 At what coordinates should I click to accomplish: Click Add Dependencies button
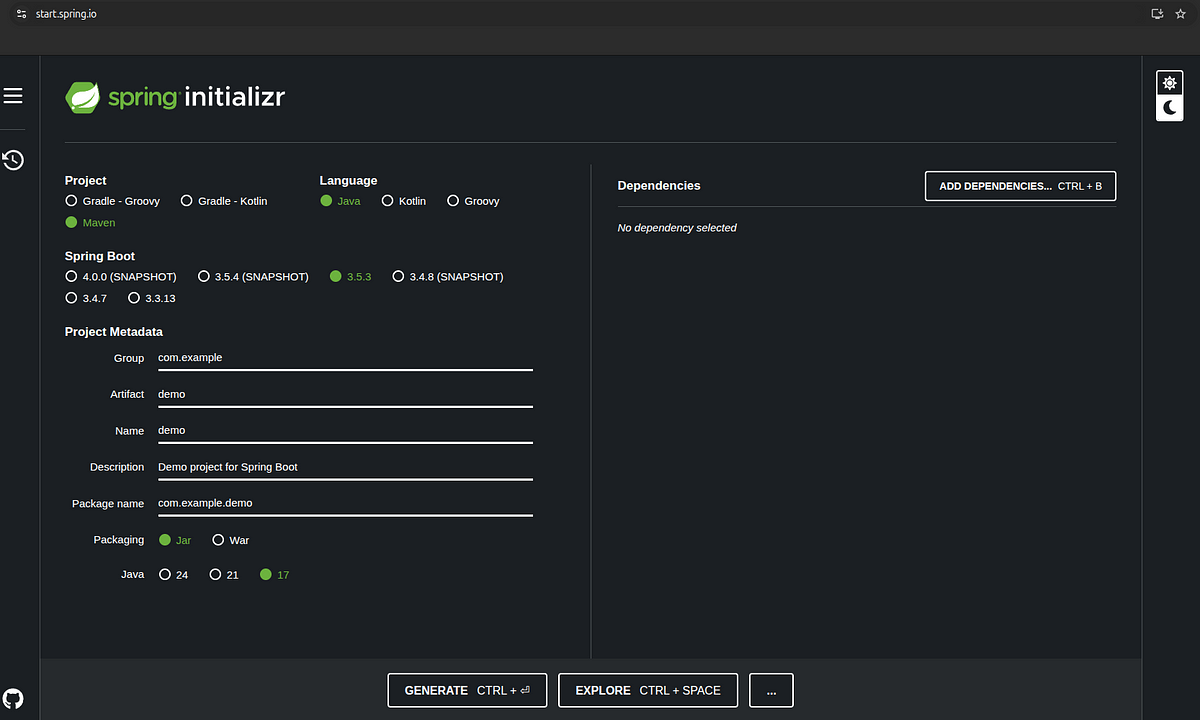click(x=1020, y=186)
